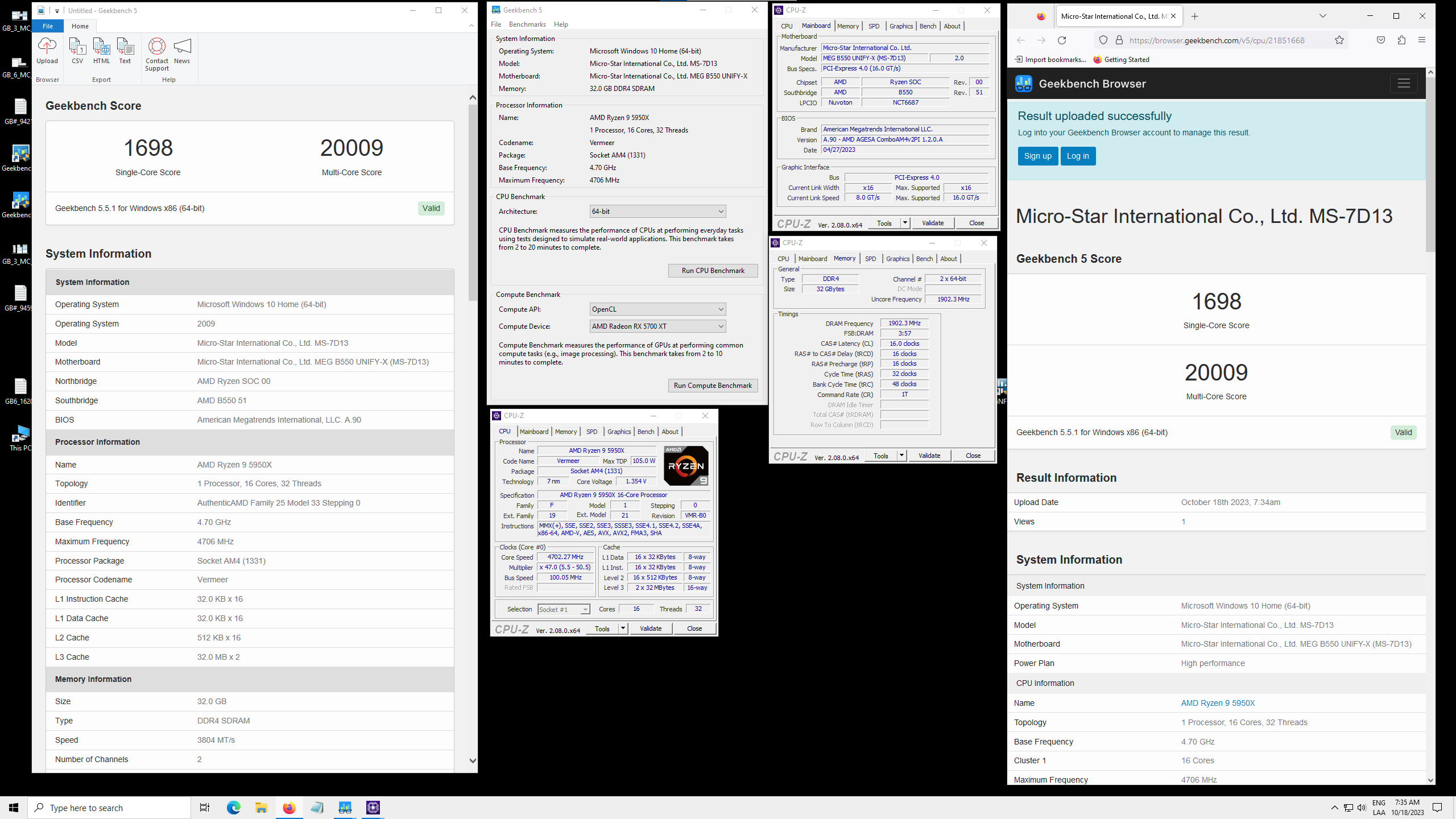Open a new Firefox tab

pos(1195,16)
